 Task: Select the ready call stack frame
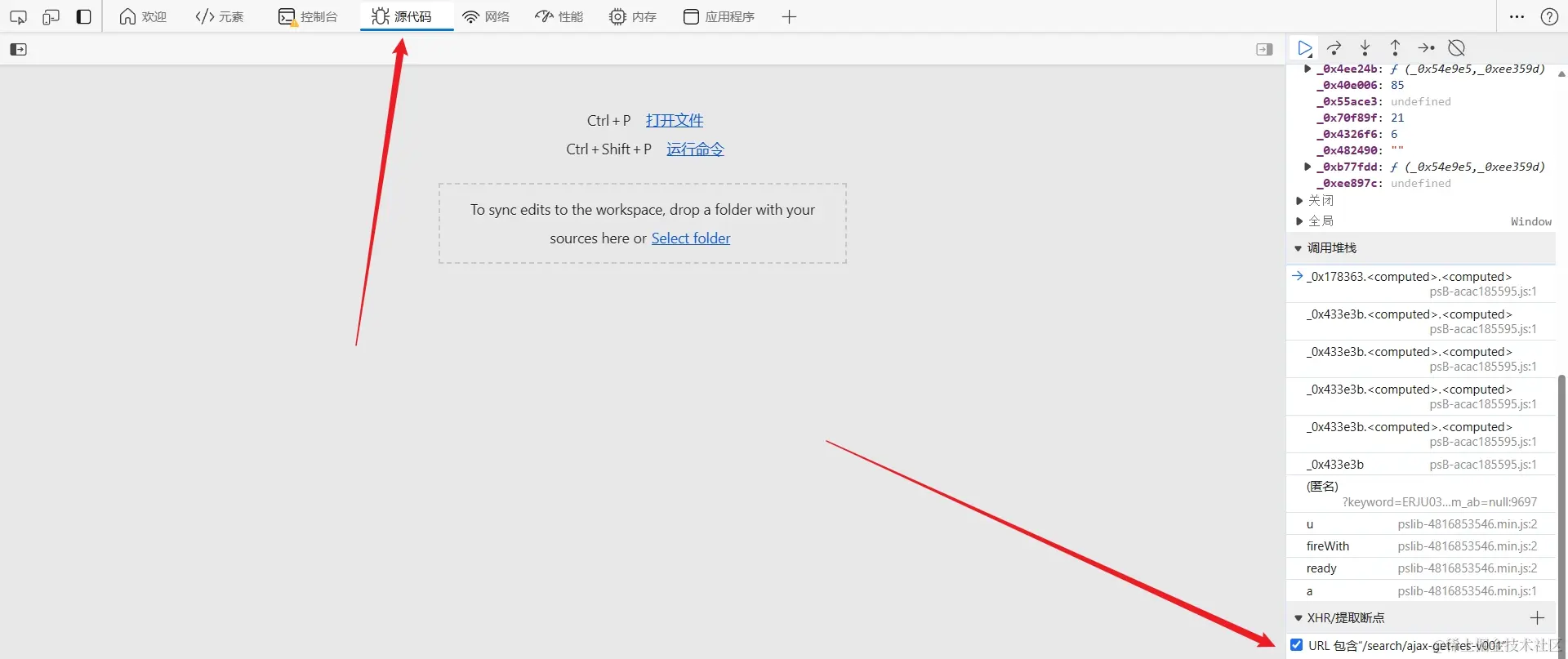coord(1420,568)
